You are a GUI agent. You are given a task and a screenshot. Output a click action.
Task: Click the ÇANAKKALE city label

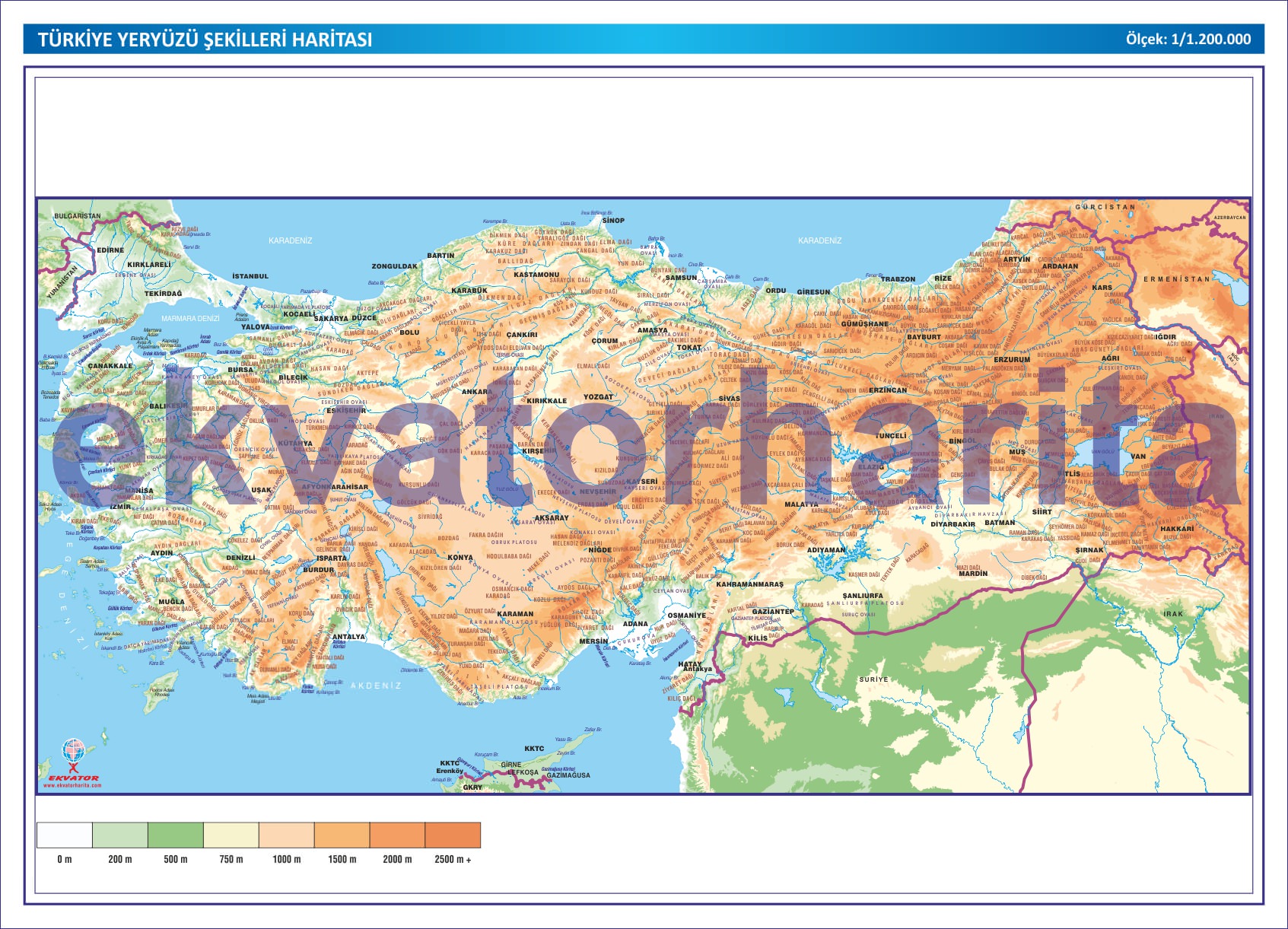110,365
